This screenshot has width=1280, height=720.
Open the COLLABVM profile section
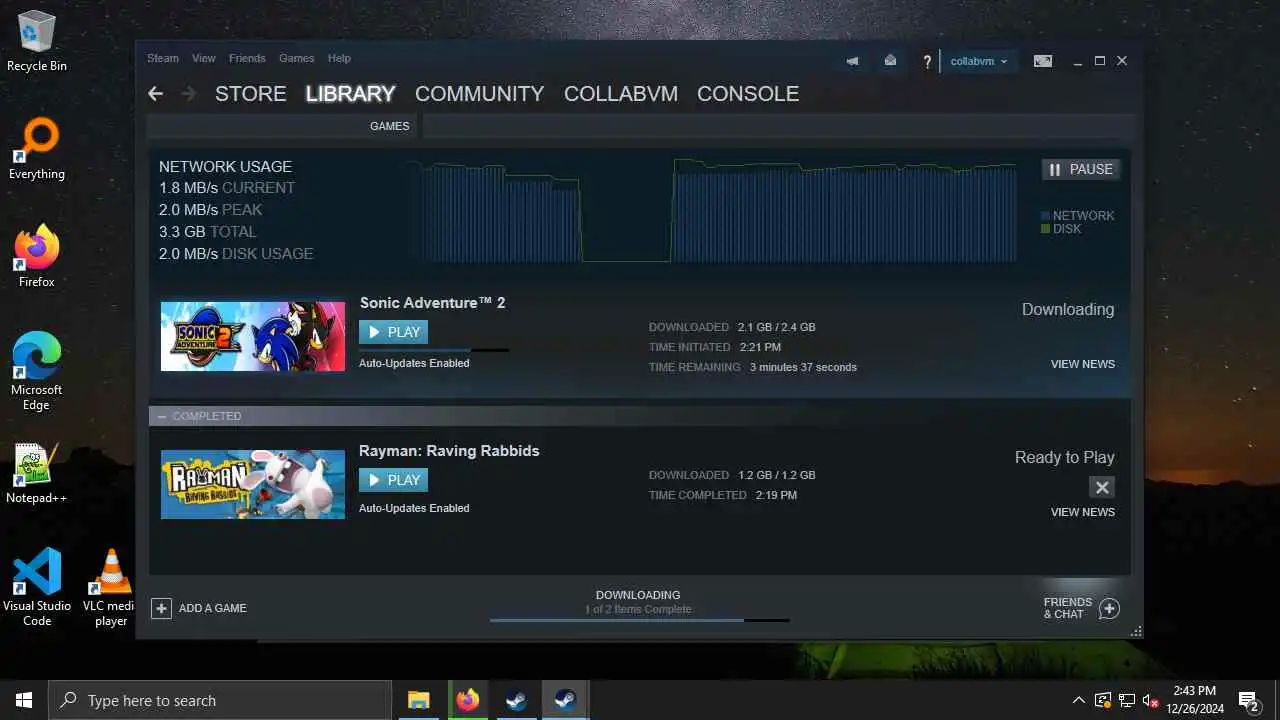coord(621,94)
